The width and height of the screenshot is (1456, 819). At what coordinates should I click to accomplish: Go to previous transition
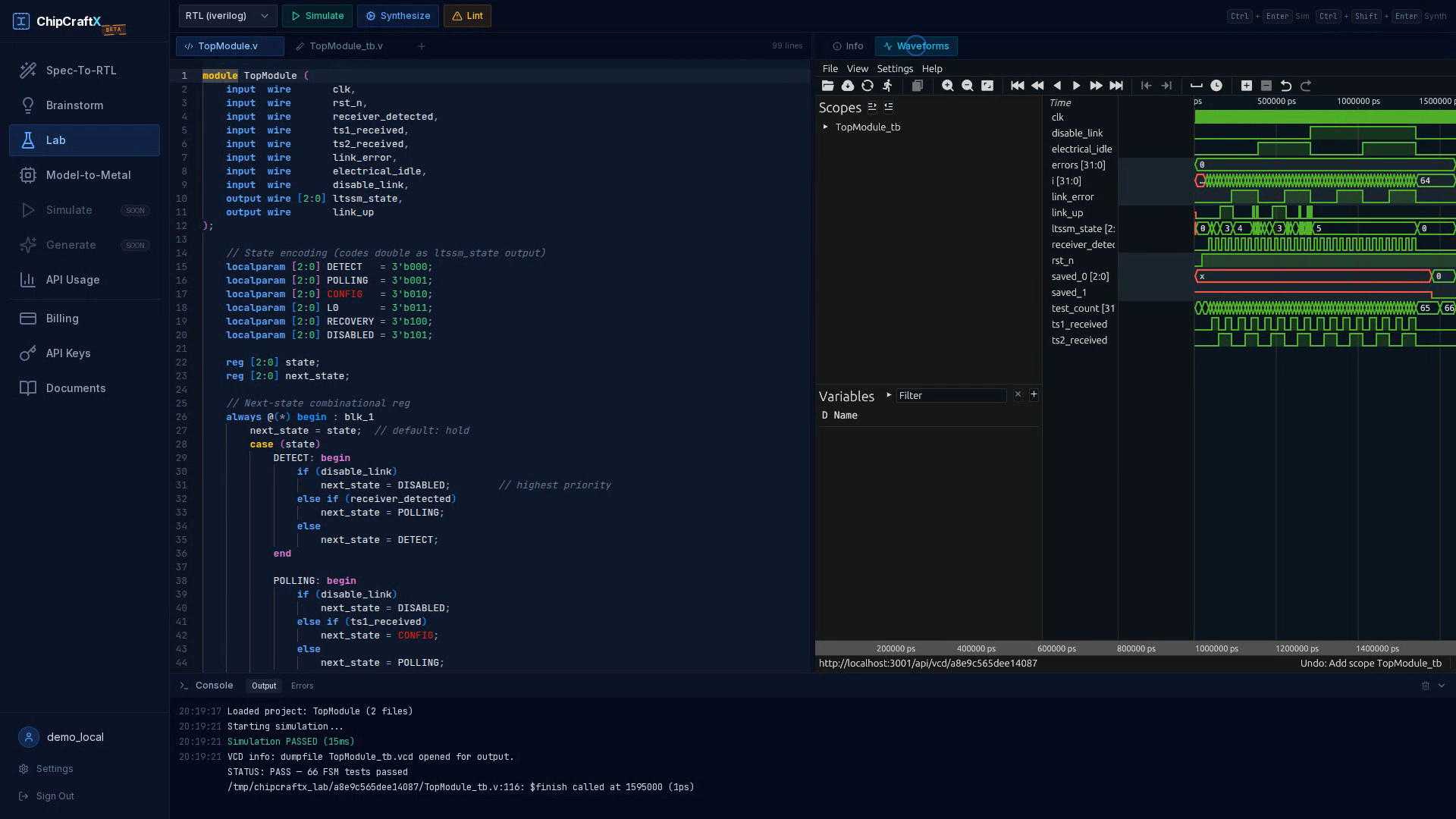point(1146,86)
